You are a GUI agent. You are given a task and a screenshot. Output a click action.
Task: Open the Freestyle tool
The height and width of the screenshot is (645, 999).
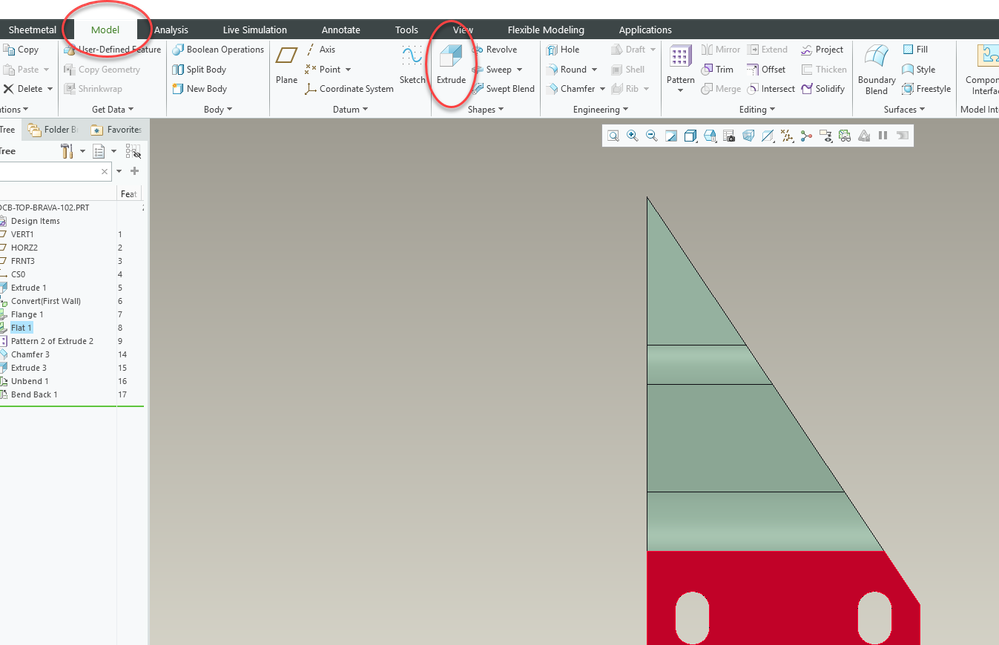(x=926, y=89)
